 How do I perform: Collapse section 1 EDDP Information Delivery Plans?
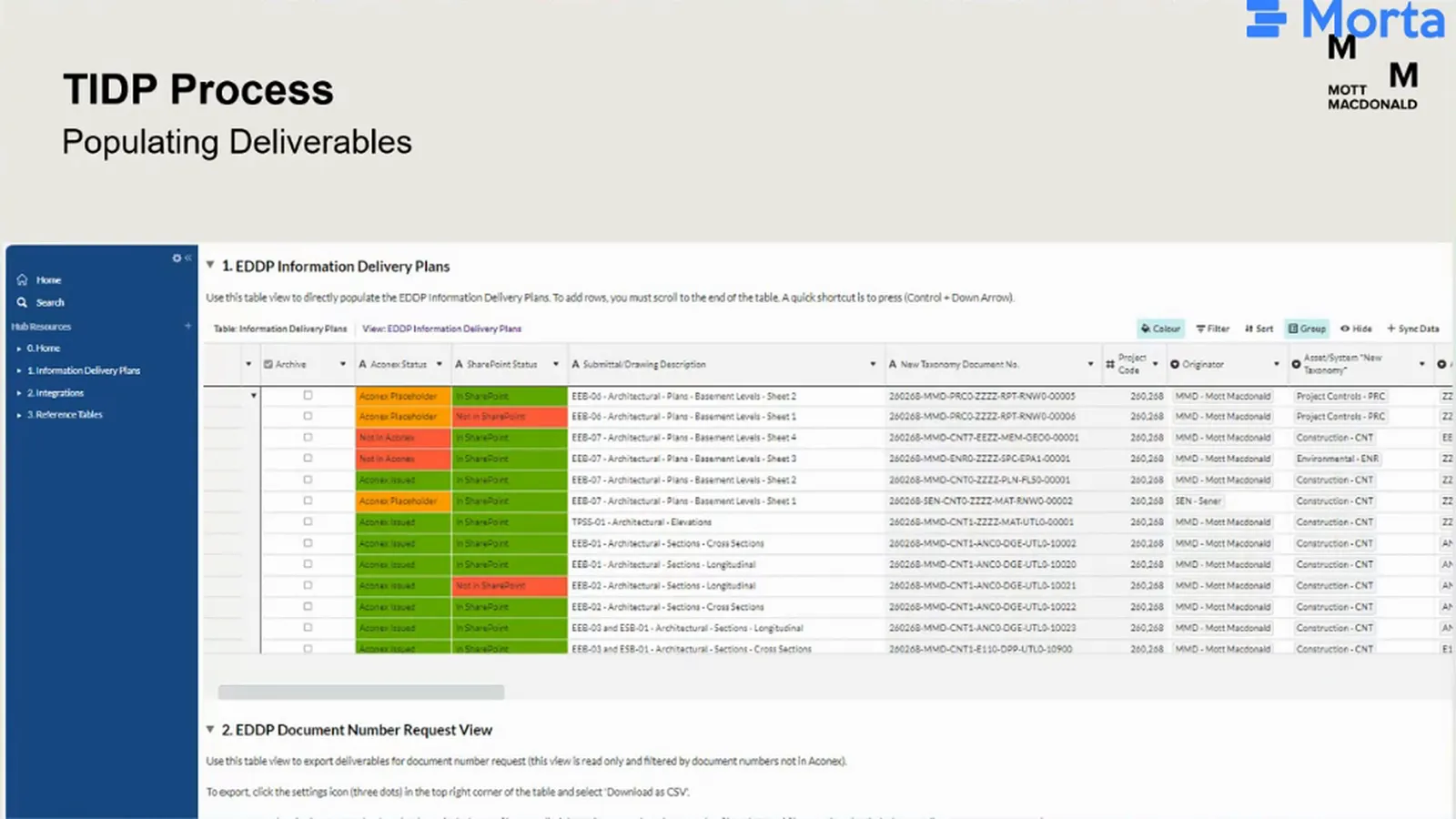point(210,266)
